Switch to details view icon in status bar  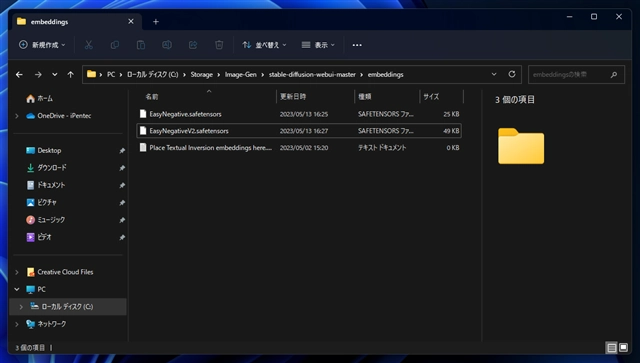tap(611, 347)
